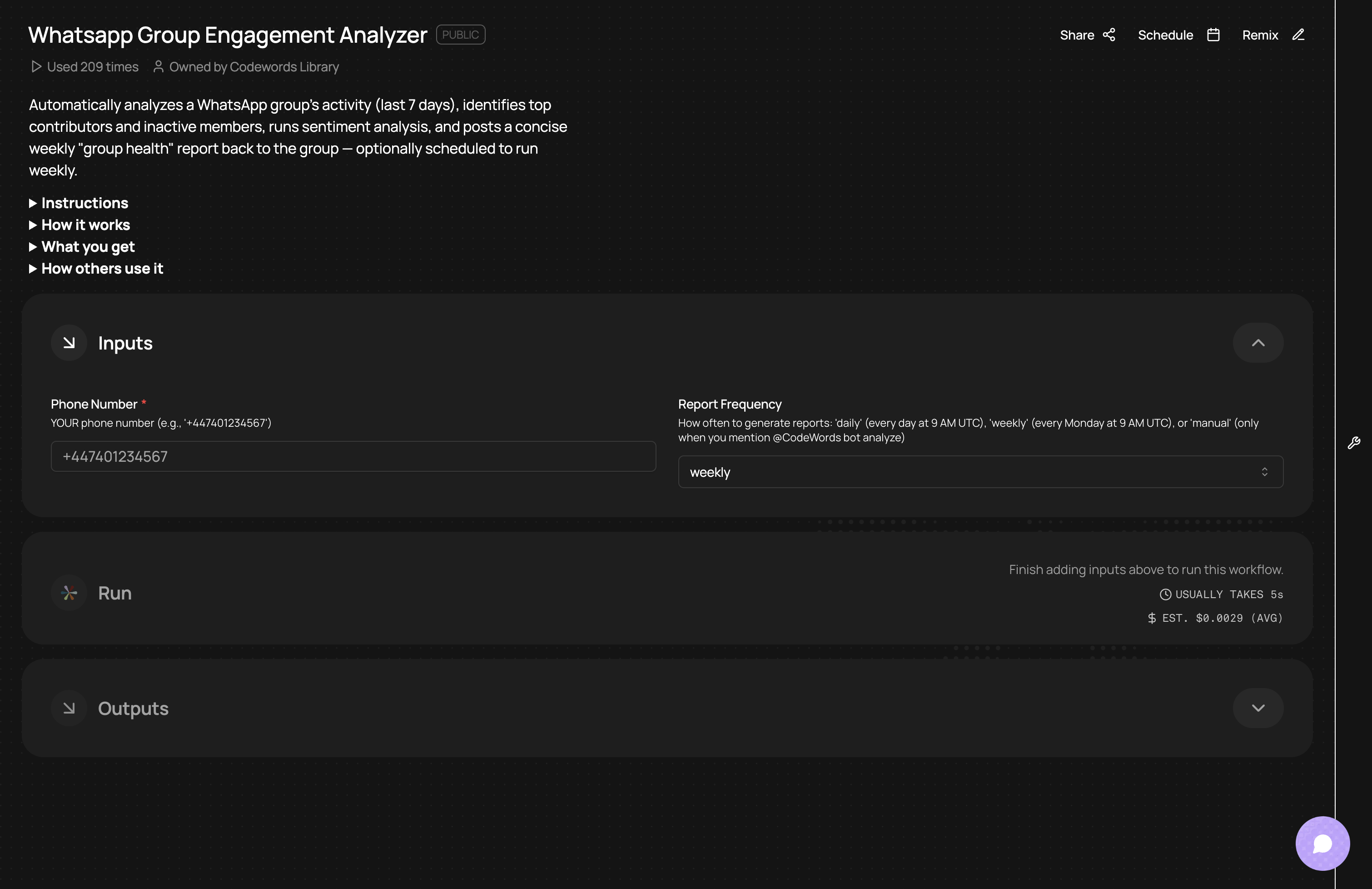Click the Outputs arrow icon
Viewport: 1372px width, 889px height.
click(x=69, y=708)
